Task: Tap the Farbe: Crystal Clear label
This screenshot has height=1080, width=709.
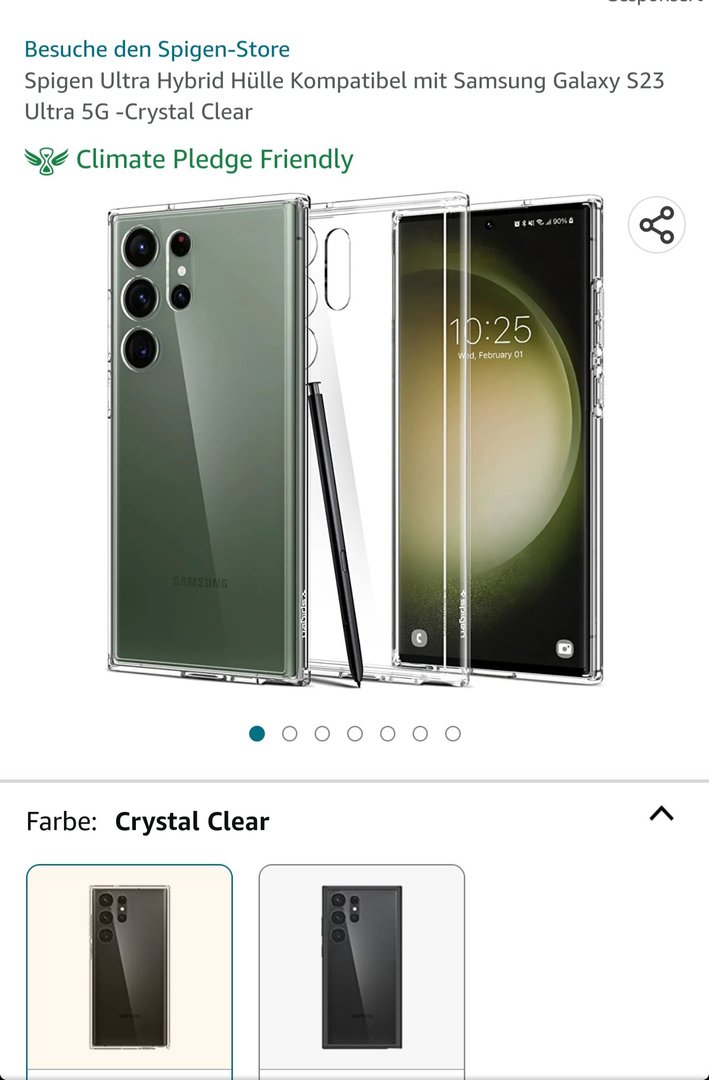Action: click(147, 821)
